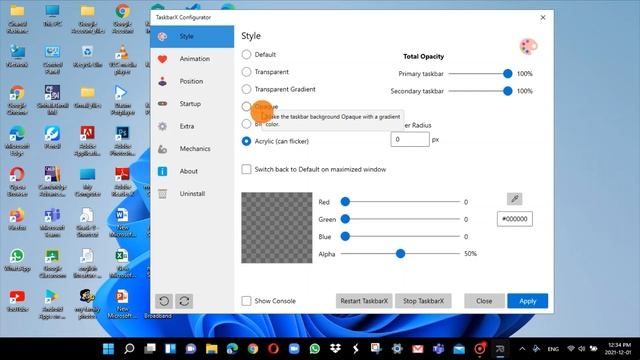
Task: Open taskbar Search
Action: tap(129, 349)
